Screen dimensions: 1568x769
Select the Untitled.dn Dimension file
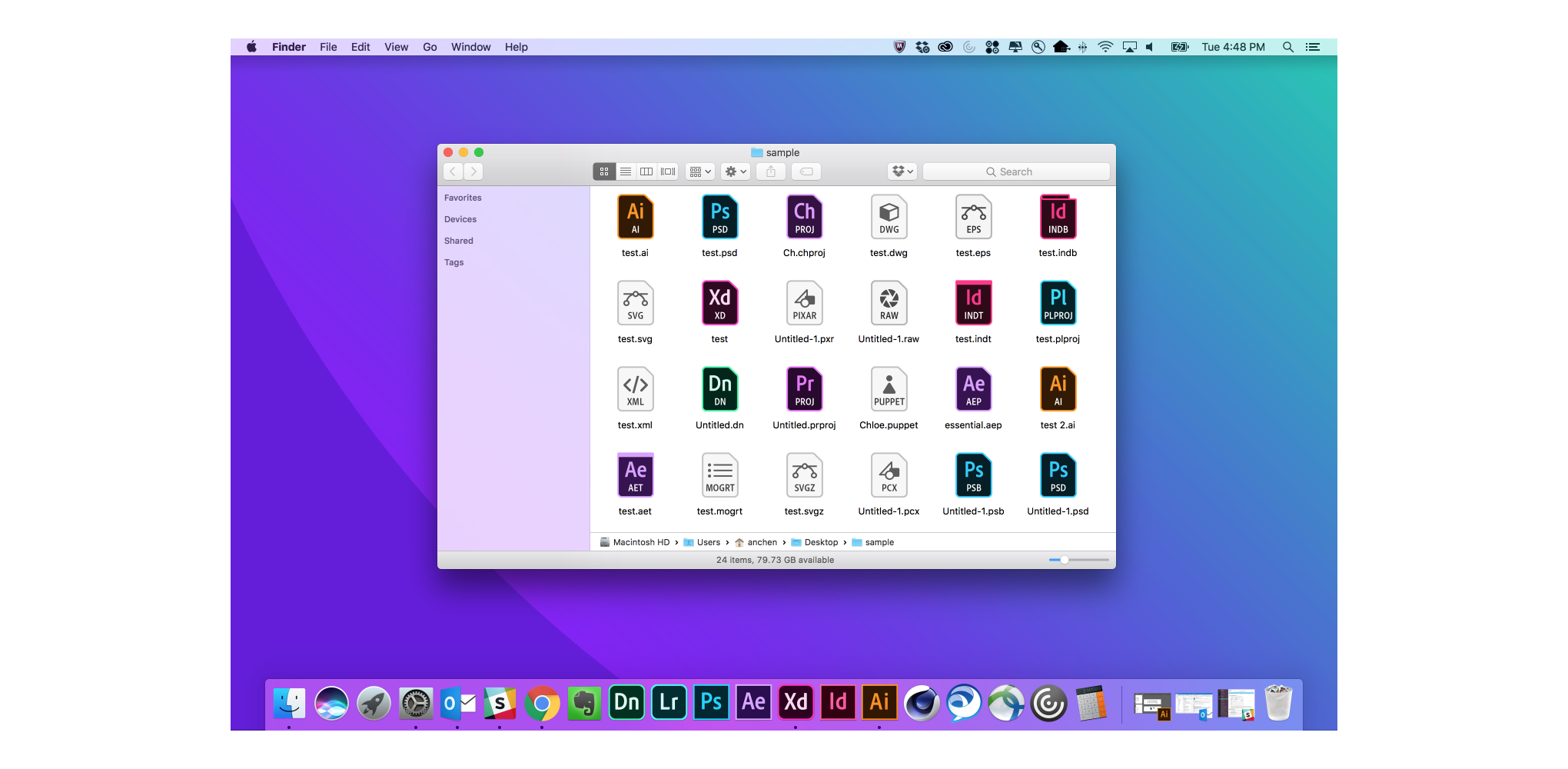coord(719,389)
